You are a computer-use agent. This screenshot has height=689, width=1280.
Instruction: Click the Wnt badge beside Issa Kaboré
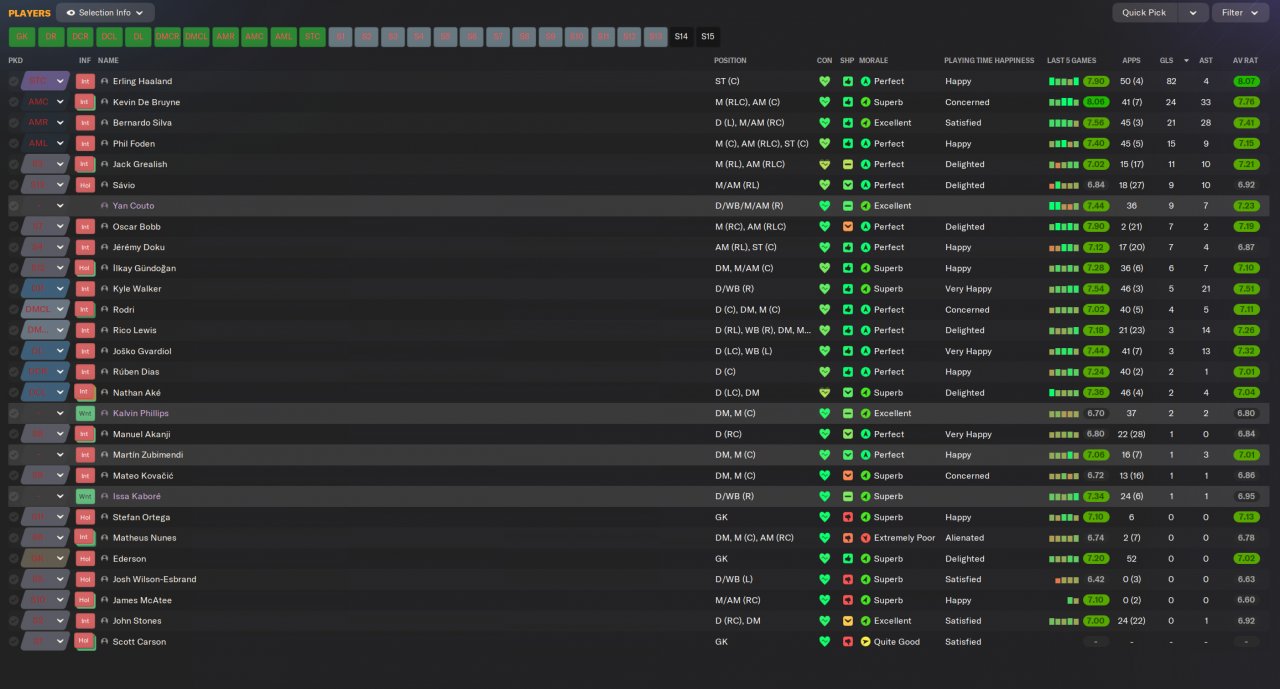pos(85,496)
